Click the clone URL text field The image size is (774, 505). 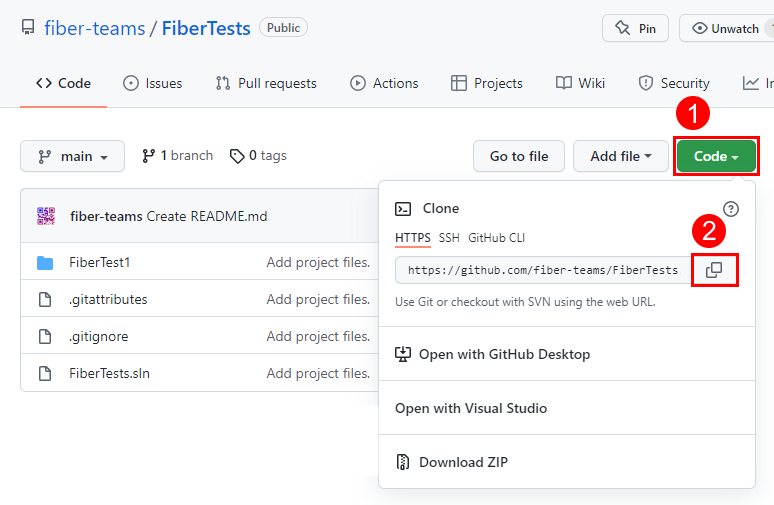(x=543, y=270)
